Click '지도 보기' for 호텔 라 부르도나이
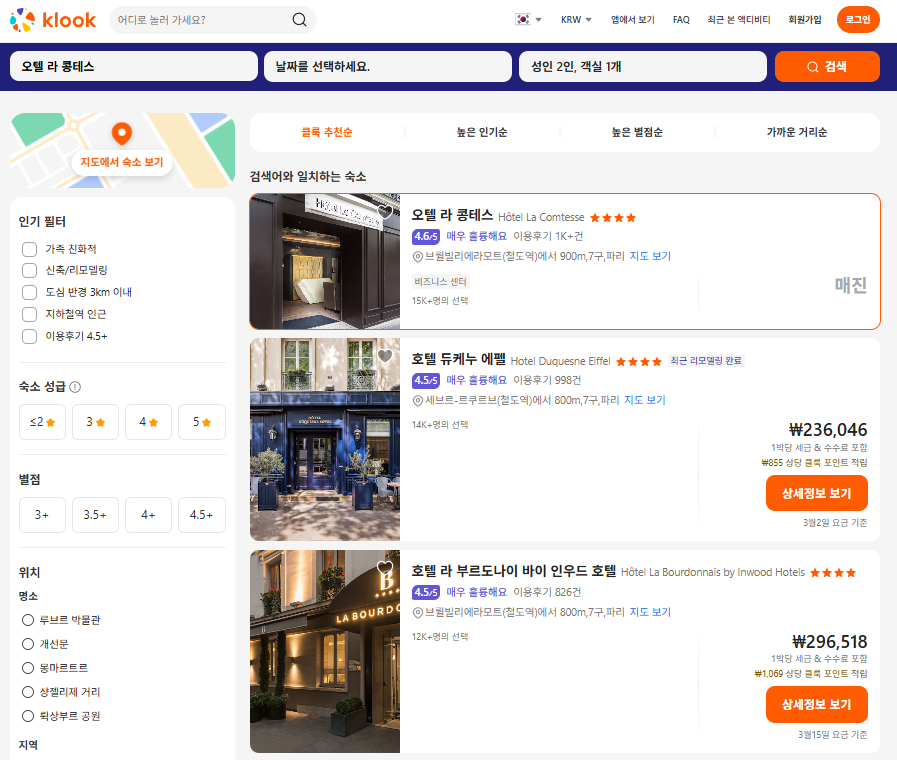 650,612
